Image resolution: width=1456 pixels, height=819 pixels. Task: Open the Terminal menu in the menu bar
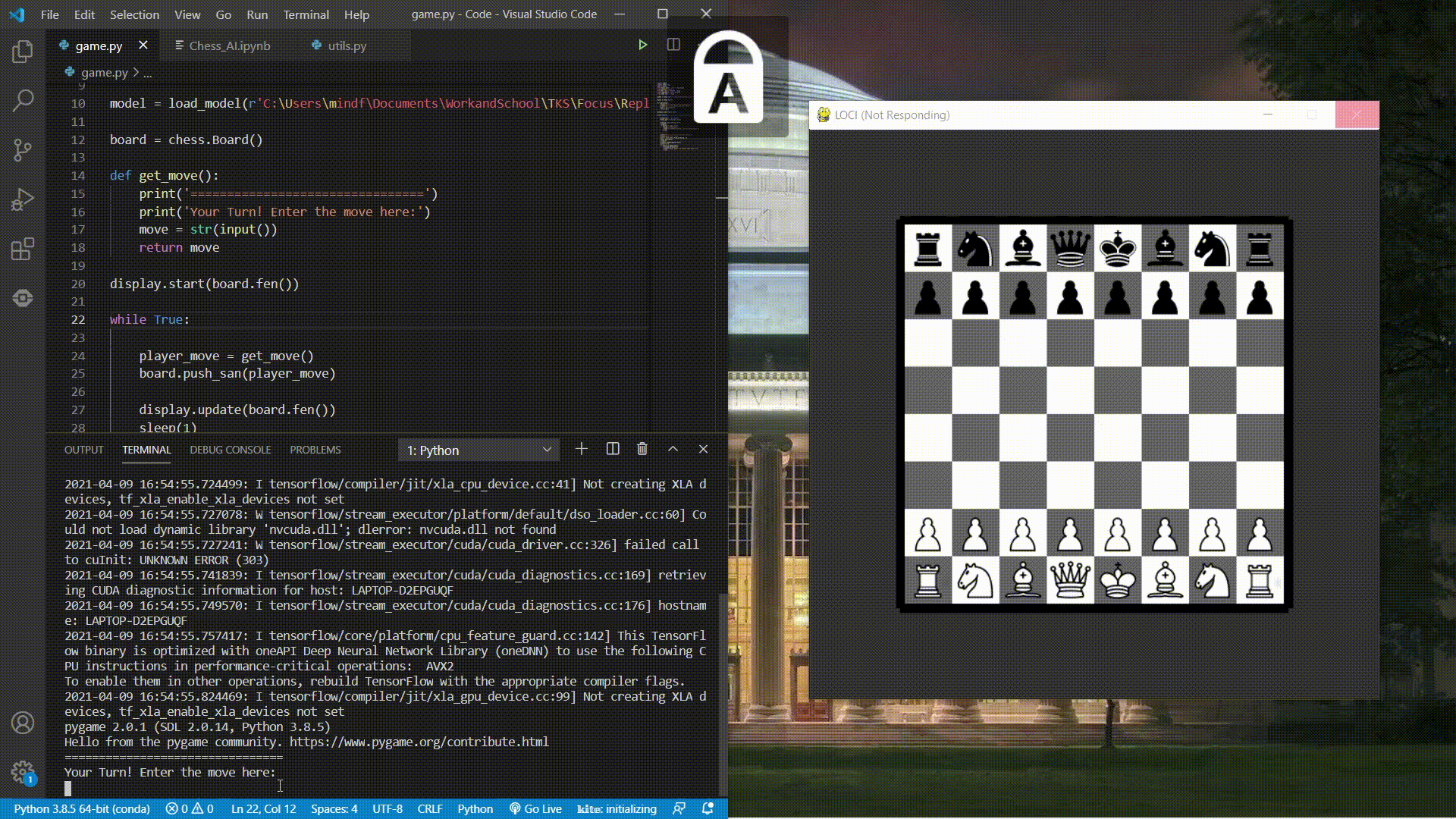(306, 14)
